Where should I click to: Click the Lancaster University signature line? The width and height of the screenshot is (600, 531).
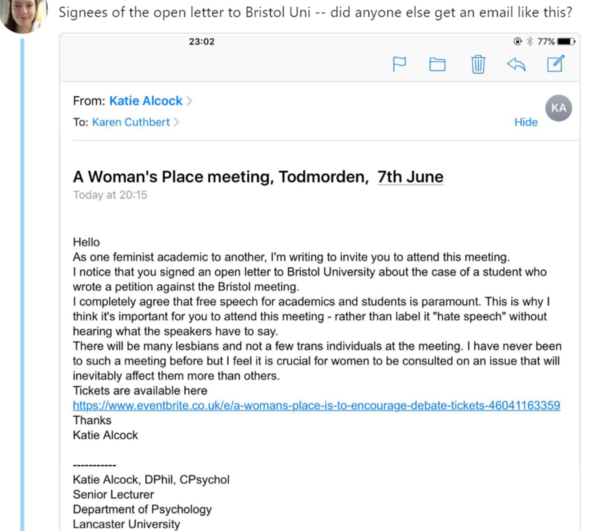point(126,523)
